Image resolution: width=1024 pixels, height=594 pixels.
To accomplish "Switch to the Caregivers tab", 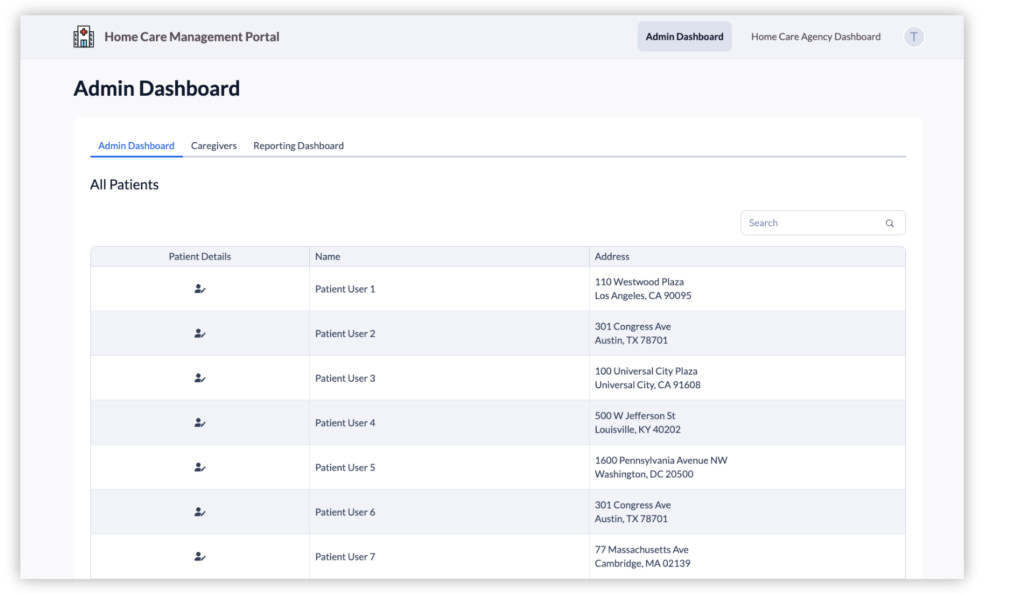I will point(214,146).
